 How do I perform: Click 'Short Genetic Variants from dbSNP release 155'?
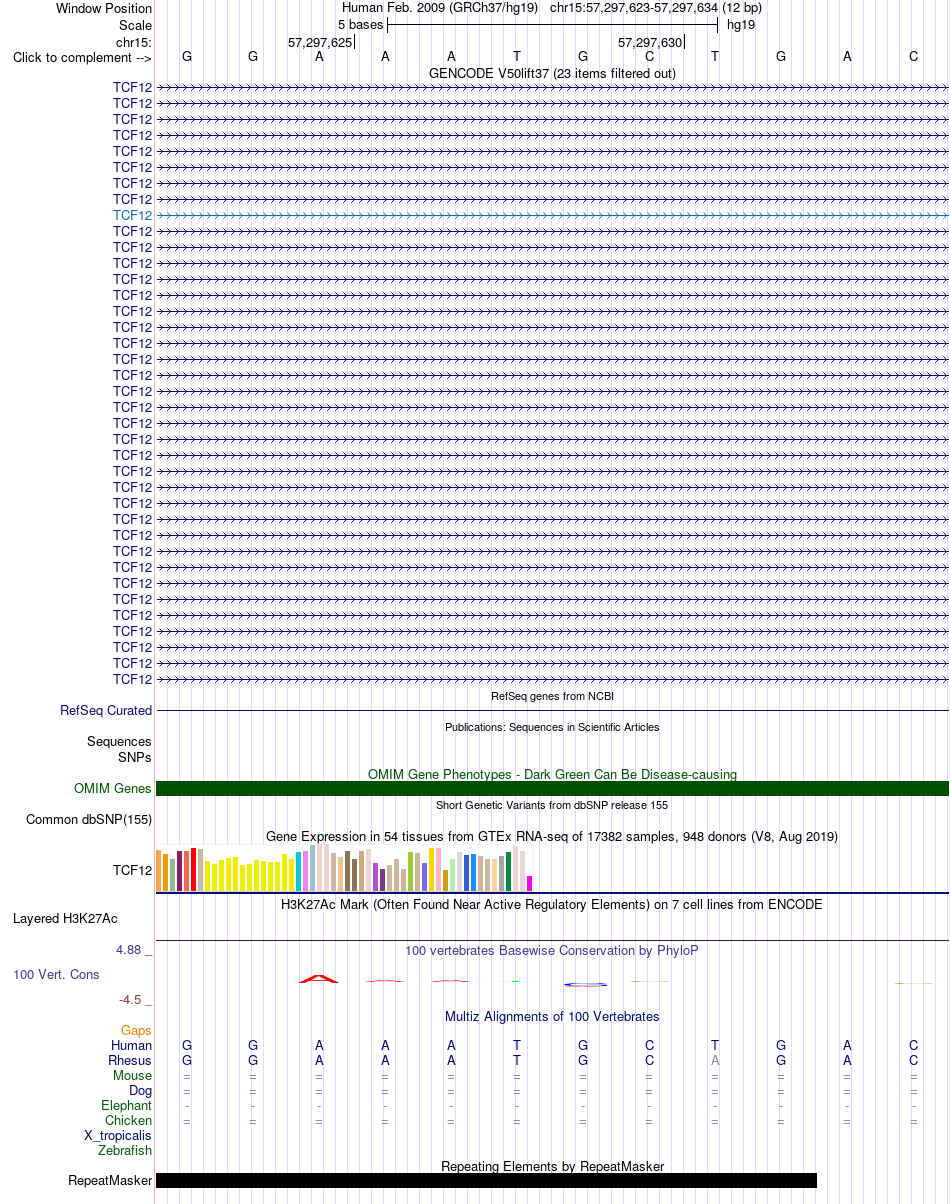coord(552,805)
